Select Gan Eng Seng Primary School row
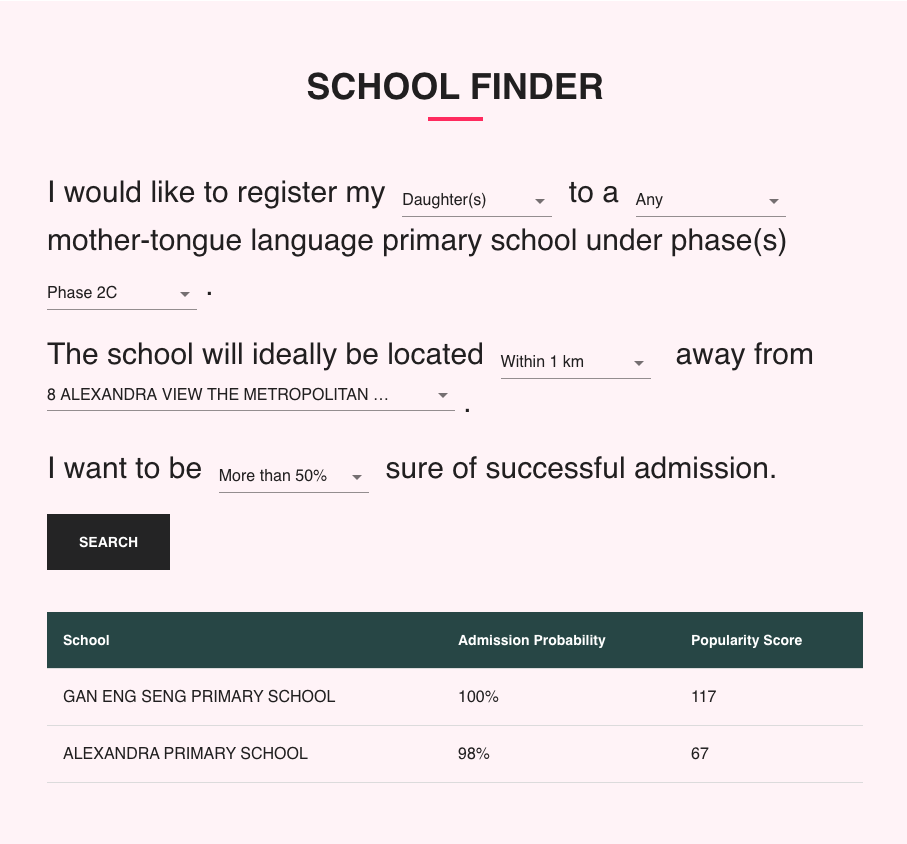Image resolution: width=907 pixels, height=844 pixels. click(x=455, y=696)
